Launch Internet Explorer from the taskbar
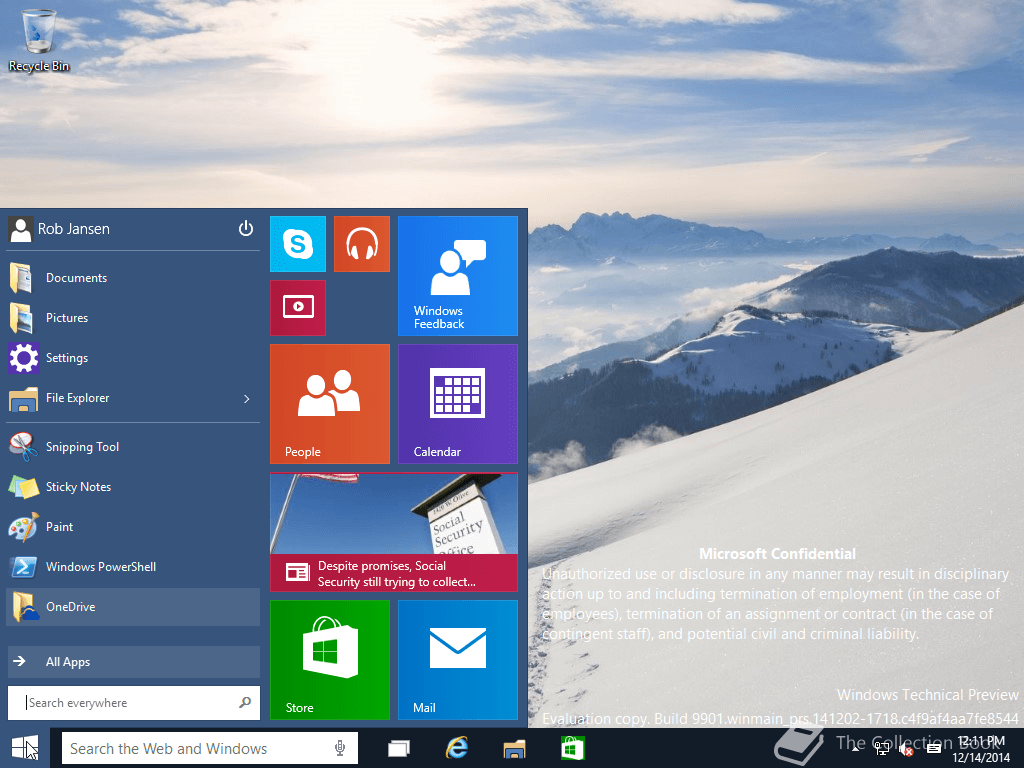Image resolution: width=1024 pixels, height=768 pixels. (456, 748)
